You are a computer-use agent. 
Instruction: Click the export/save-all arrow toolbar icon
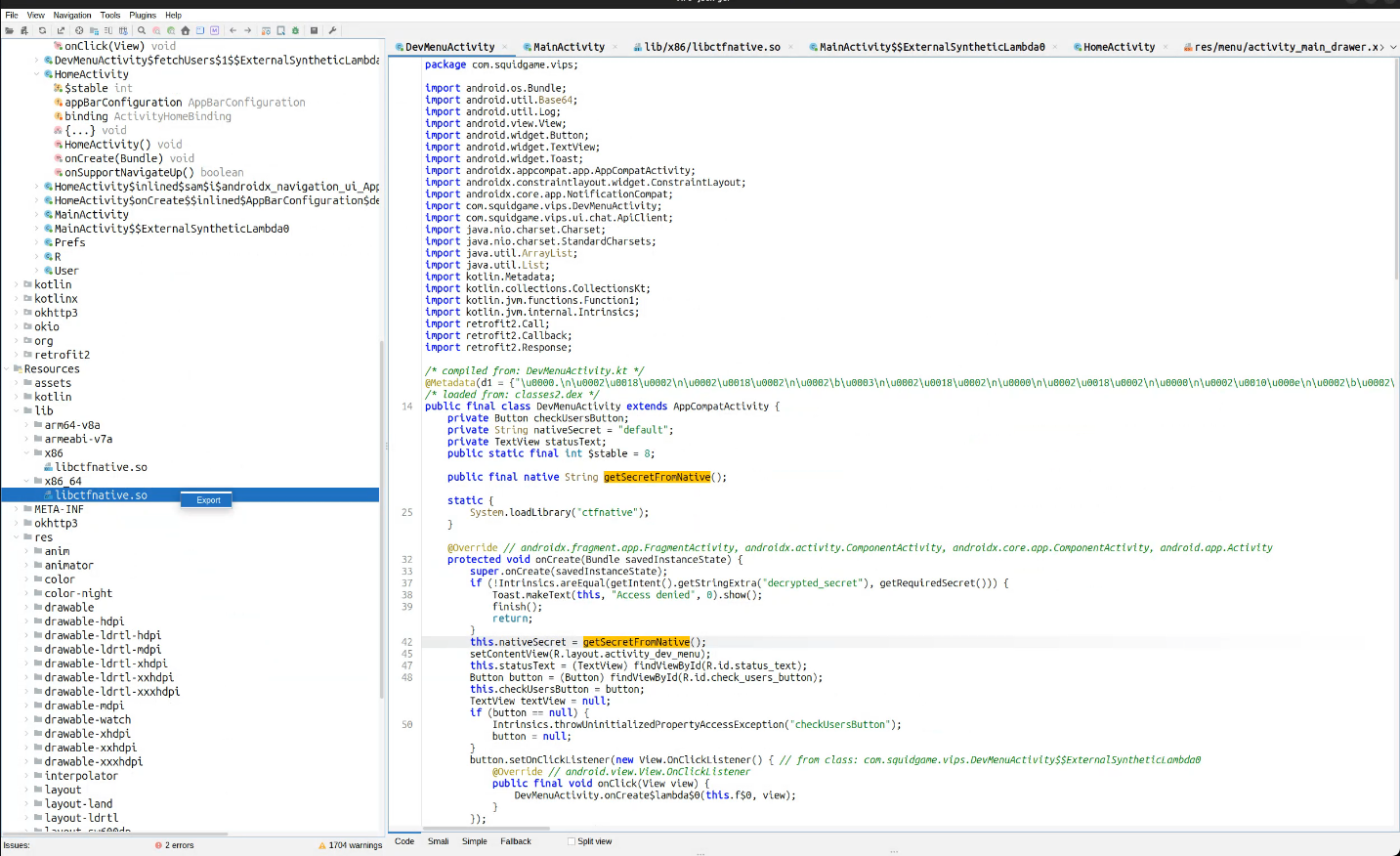click(61, 30)
